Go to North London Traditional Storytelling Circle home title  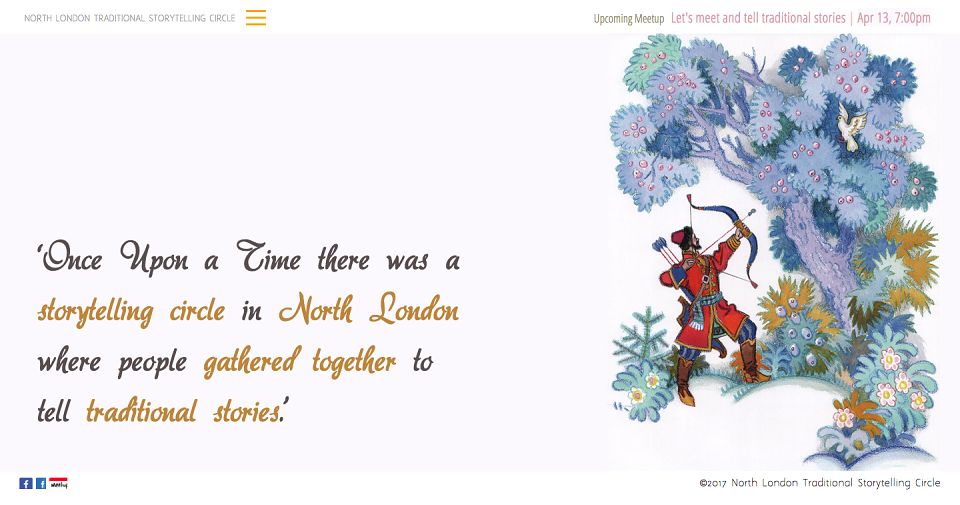coord(130,18)
